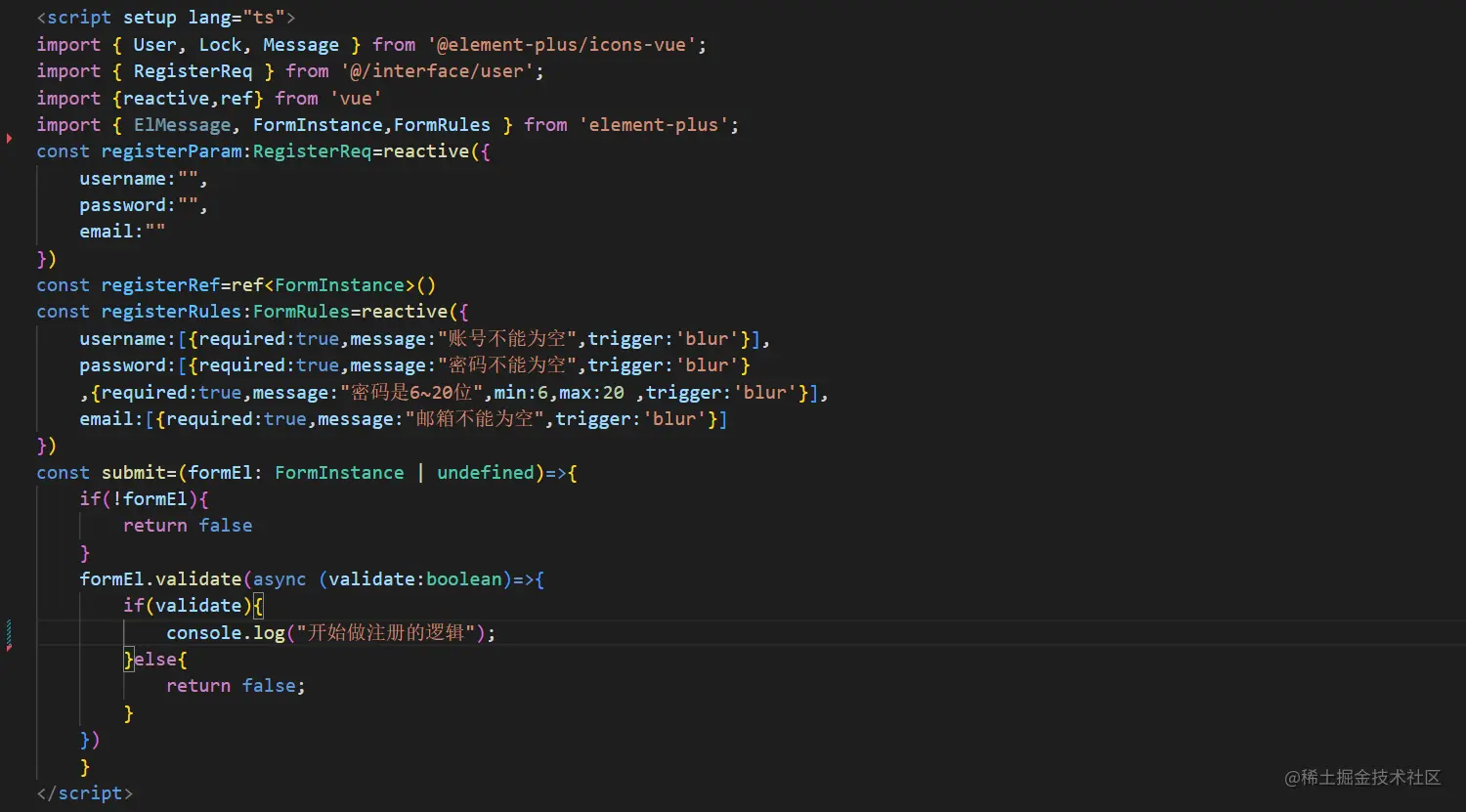The height and width of the screenshot is (812, 1466).
Task: Select the imported name User
Action: click(154, 45)
